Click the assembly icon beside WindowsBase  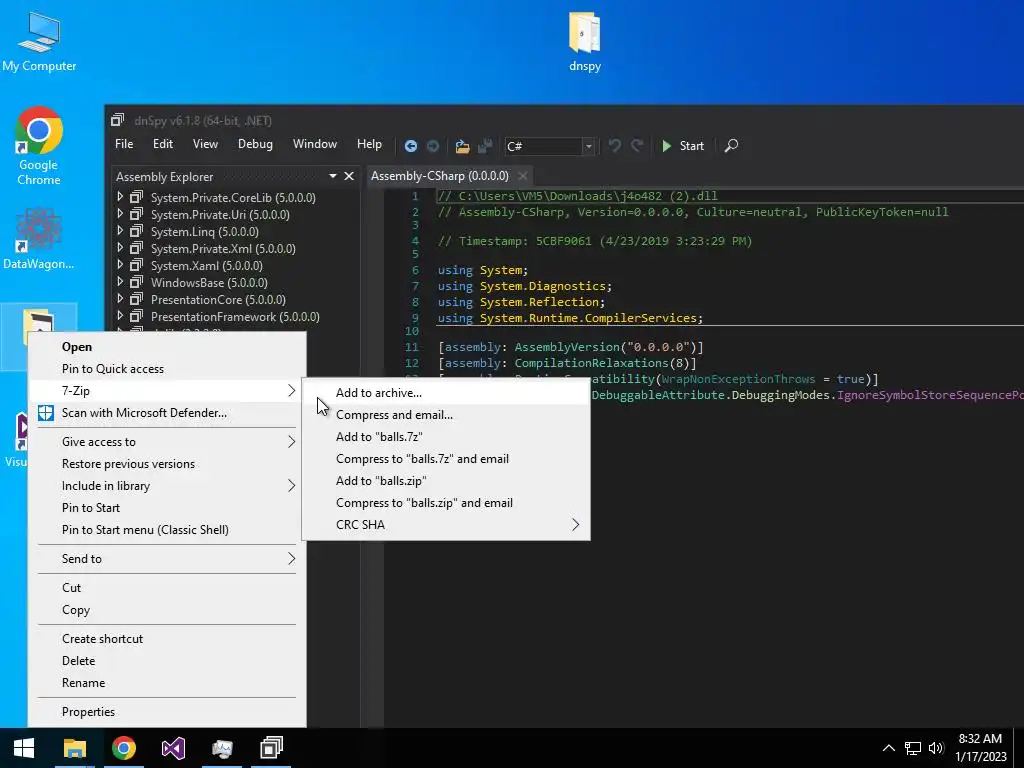(x=136, y=282)
